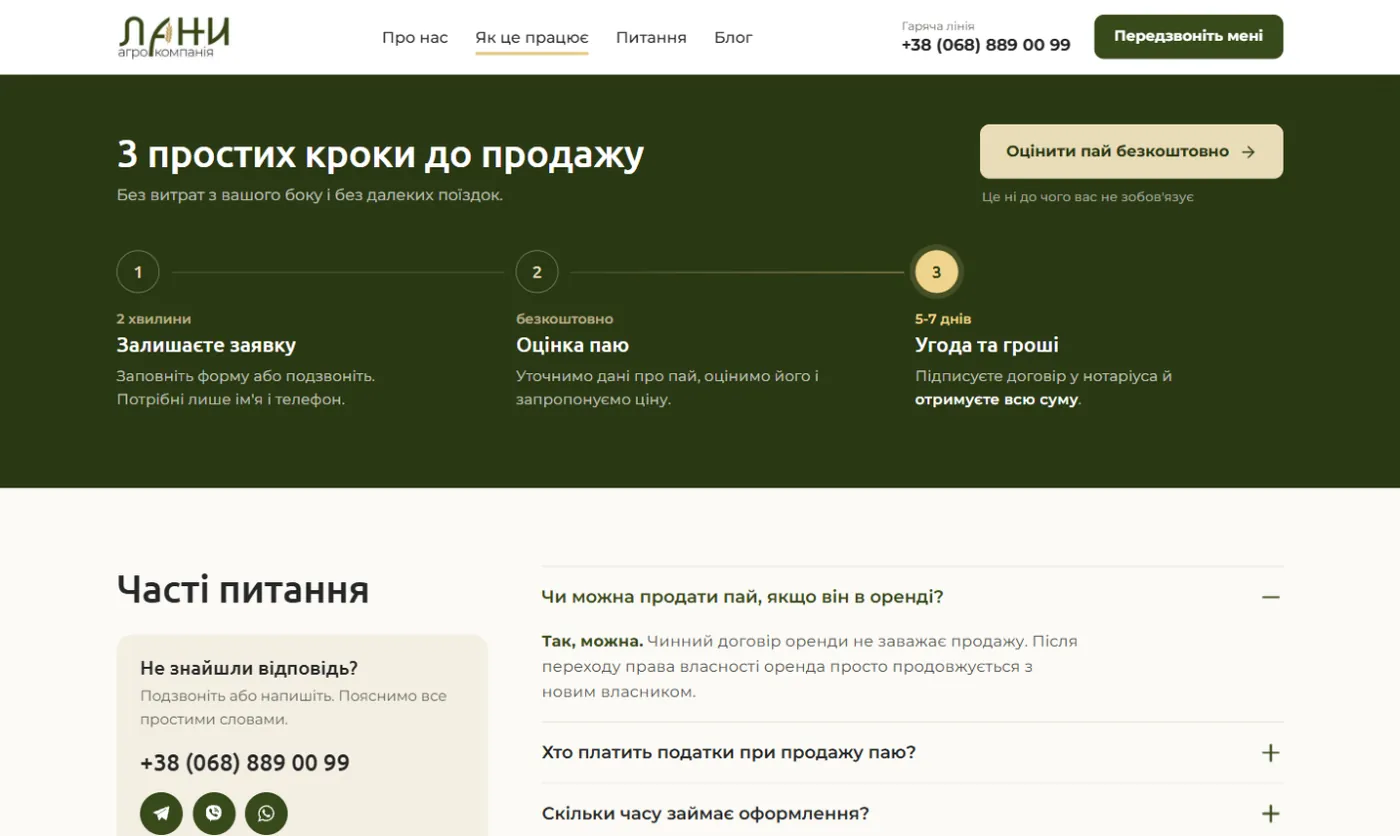This screenshot has width=1400, height=836.
Task: Click the Не знайшли відповідь? card title
Action: [x=249, y=669]
